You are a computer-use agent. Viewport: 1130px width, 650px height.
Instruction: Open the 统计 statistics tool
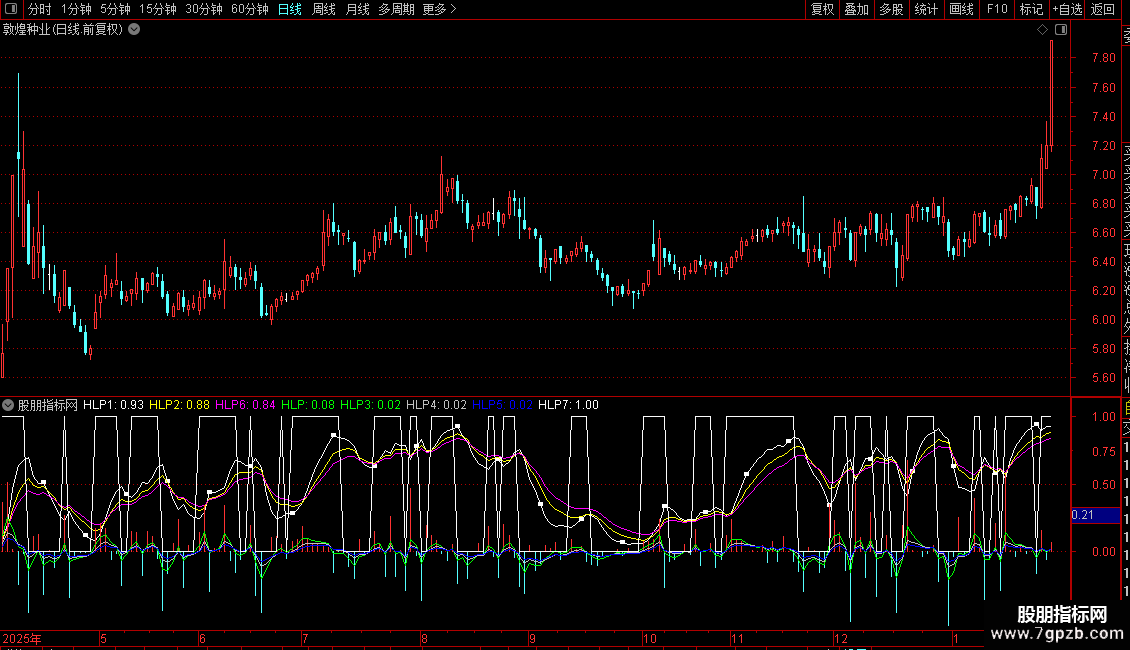926,9
